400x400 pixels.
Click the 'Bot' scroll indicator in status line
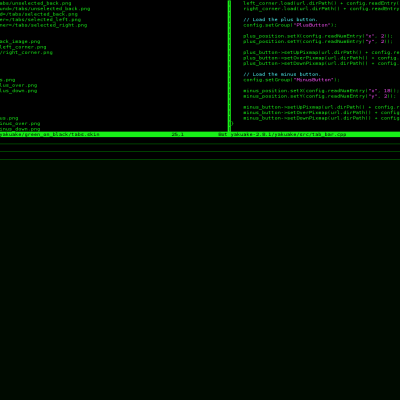coord(223,134)
